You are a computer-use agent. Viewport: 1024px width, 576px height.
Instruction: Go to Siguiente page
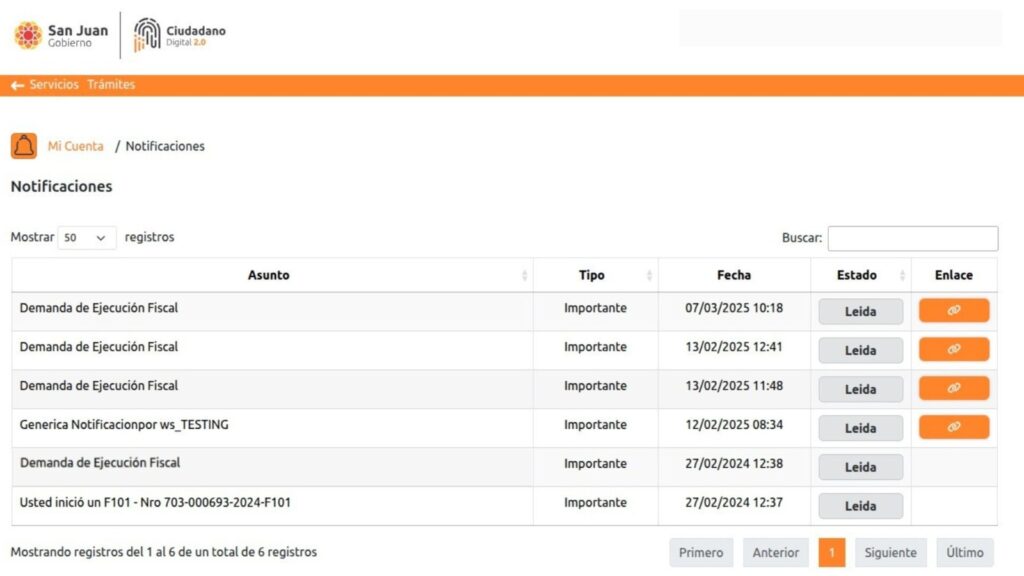pos(890,552)
